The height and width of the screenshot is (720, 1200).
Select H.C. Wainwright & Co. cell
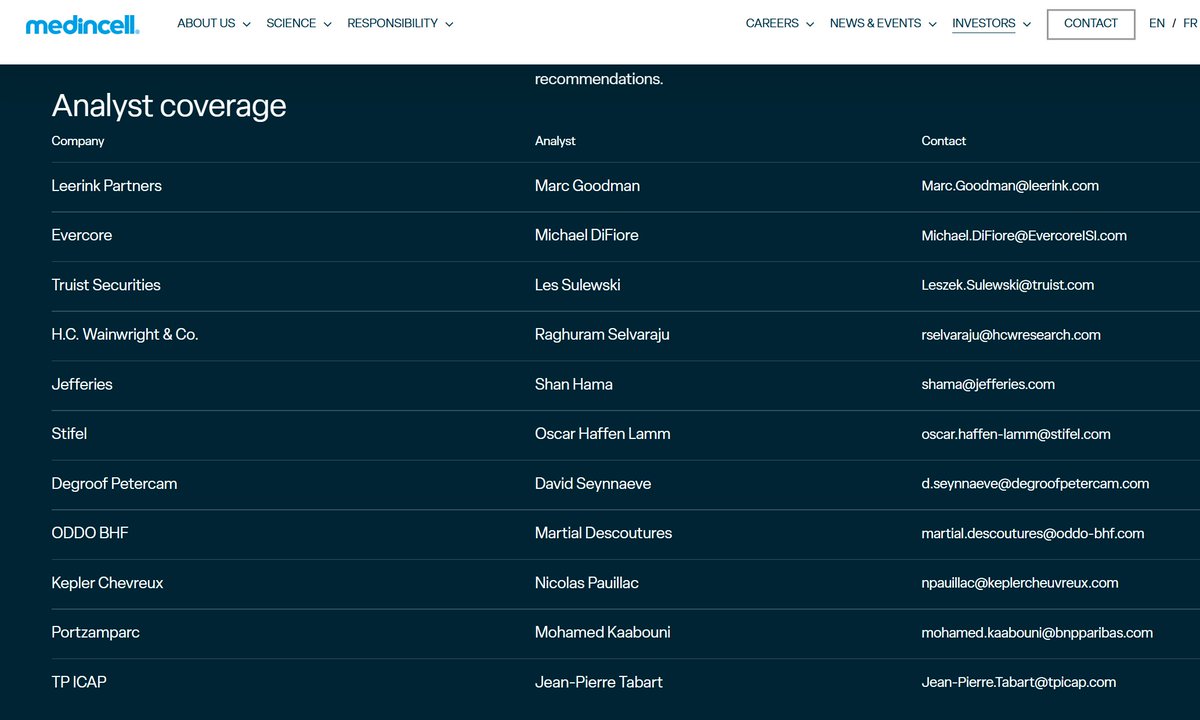coord(125,335)
